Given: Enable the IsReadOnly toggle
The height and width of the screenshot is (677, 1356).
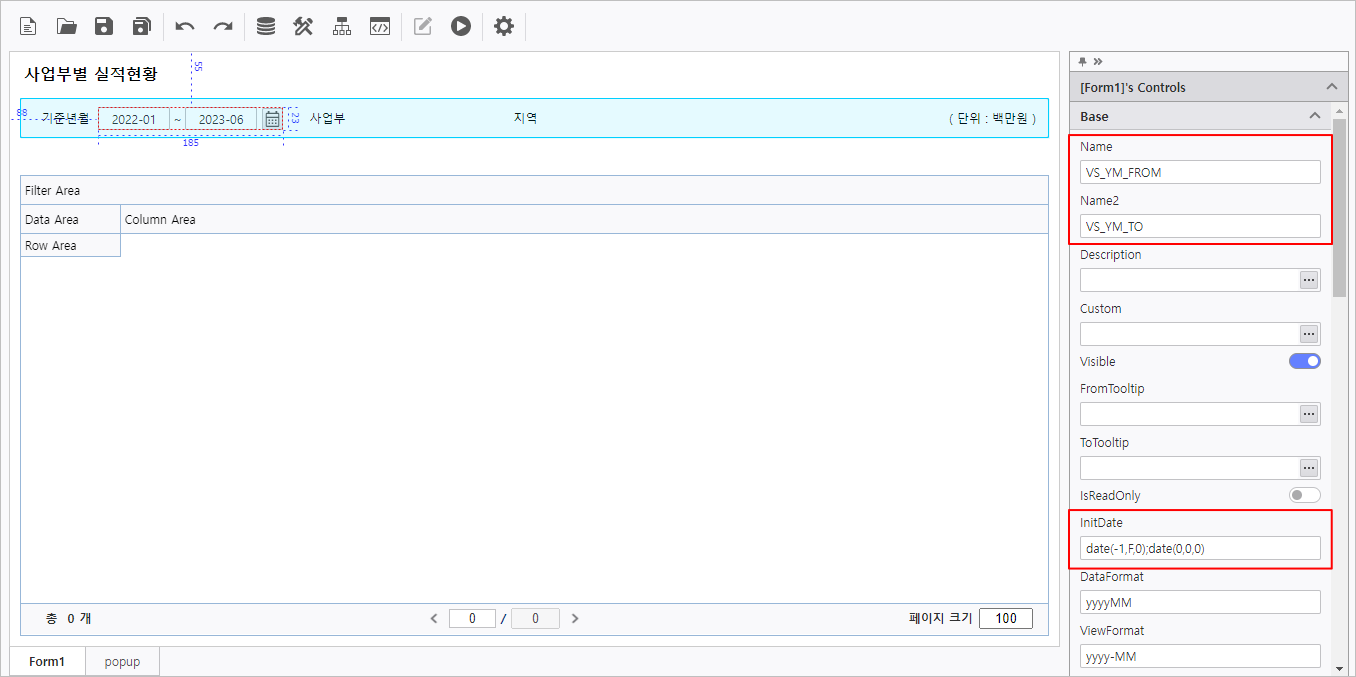Looking at the screenshot, I should (1304, 495).
